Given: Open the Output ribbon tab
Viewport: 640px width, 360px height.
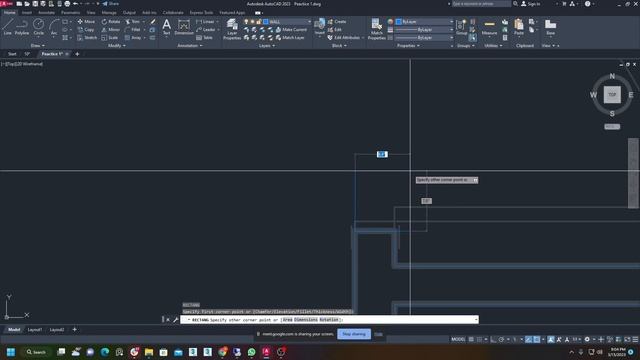Looking at the screenshot, I should 129,13.
